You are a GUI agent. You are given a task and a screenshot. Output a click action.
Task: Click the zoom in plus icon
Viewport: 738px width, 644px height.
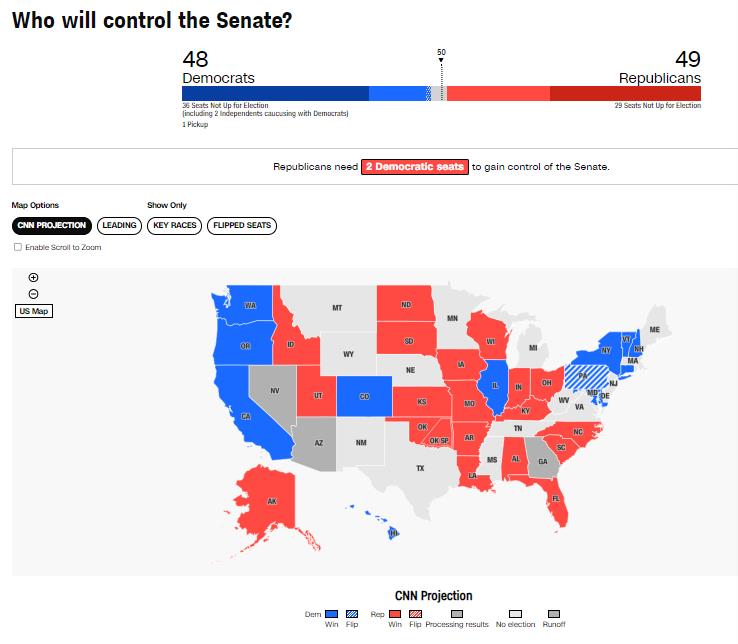pos(33,277)
